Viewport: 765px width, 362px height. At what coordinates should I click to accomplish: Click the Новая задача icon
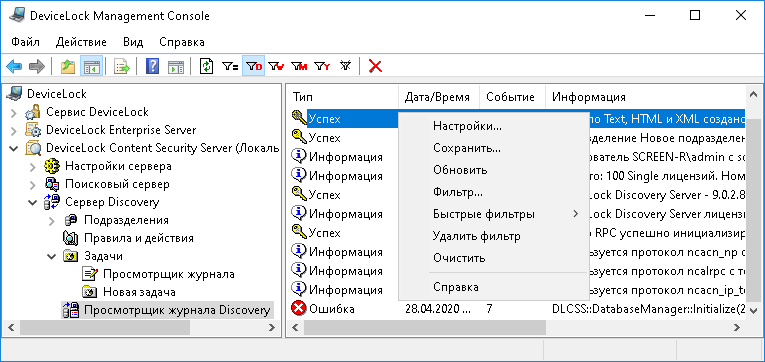[x=90, y=292]
